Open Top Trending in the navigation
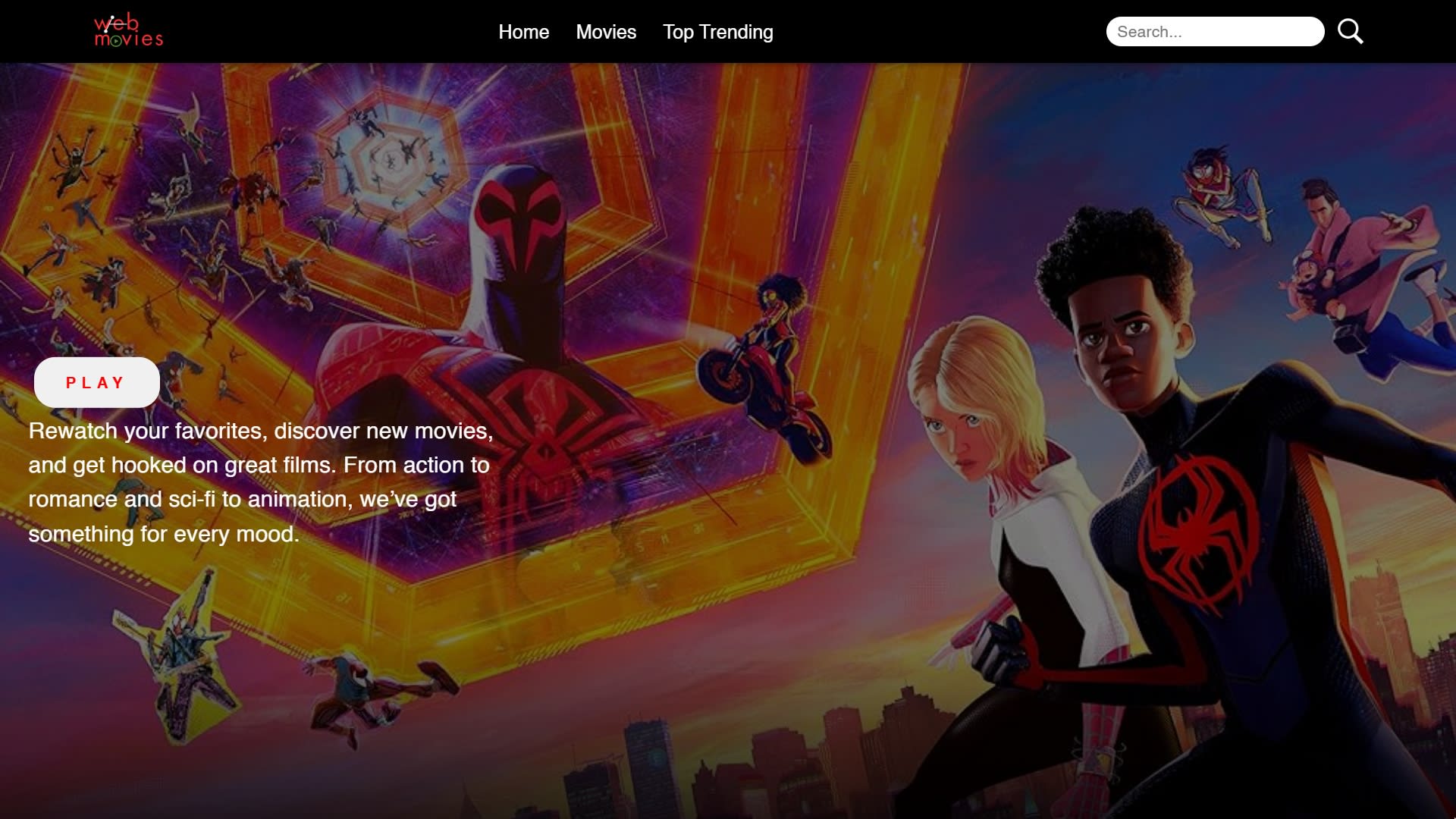Image resolution: width=1456 pixels, height=819 pixels. tap(717, 32)
